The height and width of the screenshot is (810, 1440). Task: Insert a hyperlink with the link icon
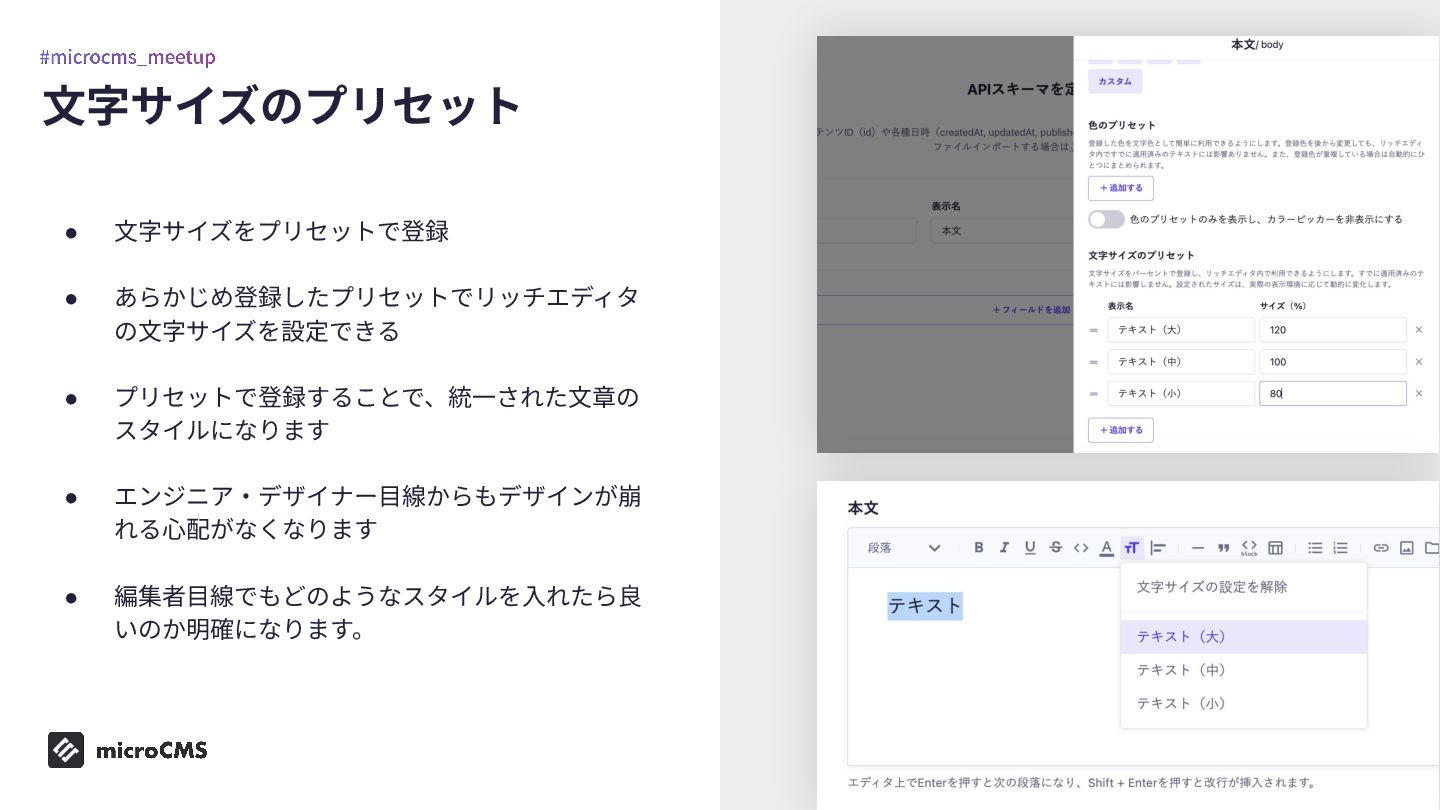click(1381, 548)
